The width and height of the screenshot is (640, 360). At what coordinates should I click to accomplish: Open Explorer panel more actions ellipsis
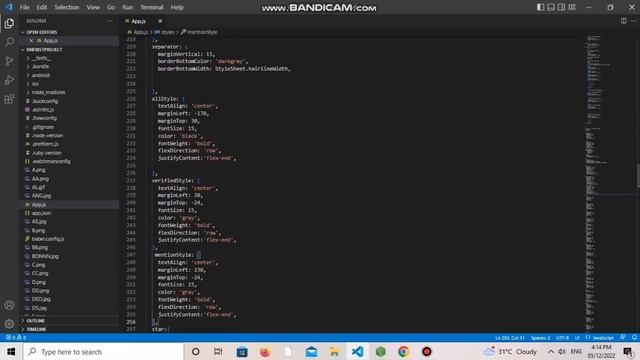pos(110,21)
